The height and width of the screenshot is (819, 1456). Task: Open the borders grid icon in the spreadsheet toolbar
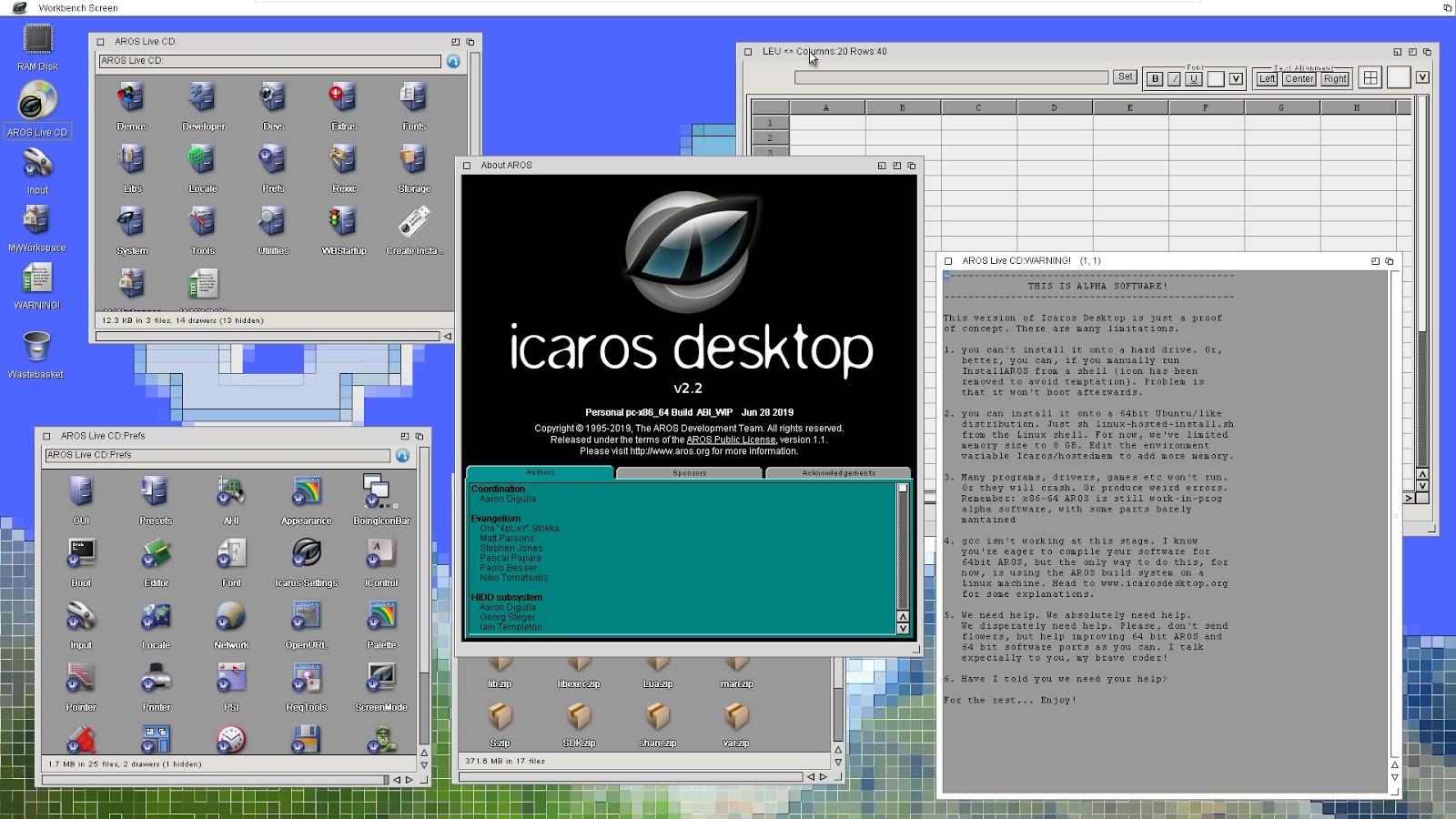click(1370, 78)
